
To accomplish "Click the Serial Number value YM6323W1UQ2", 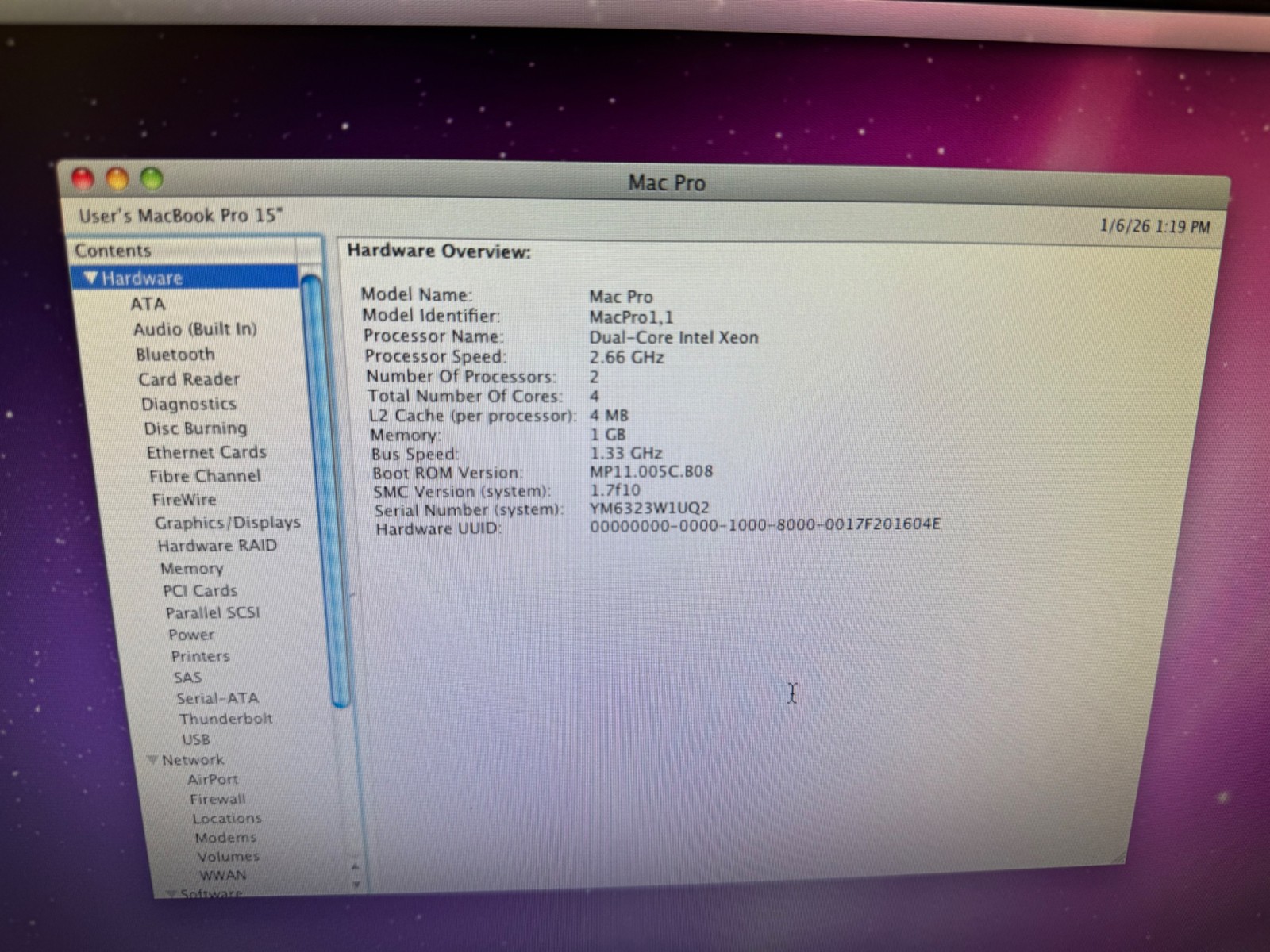I will tap(649, 508).
